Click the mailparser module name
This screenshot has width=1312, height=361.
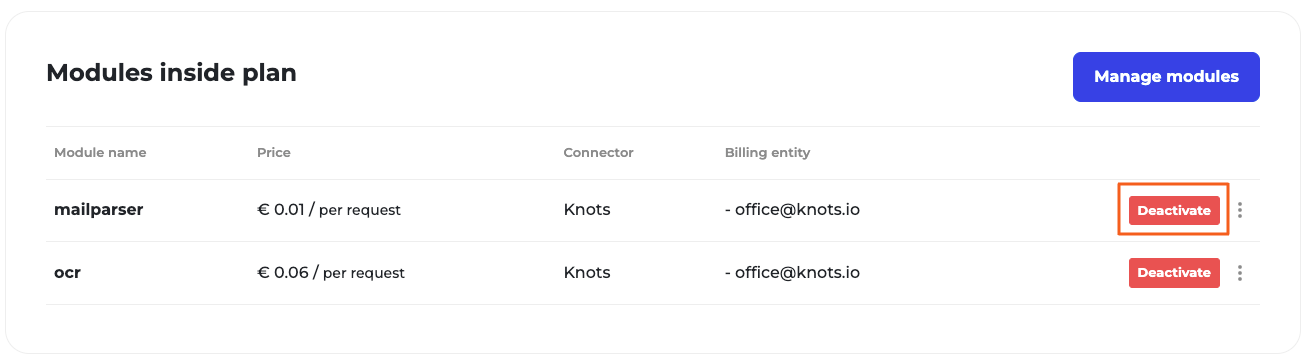99,210
